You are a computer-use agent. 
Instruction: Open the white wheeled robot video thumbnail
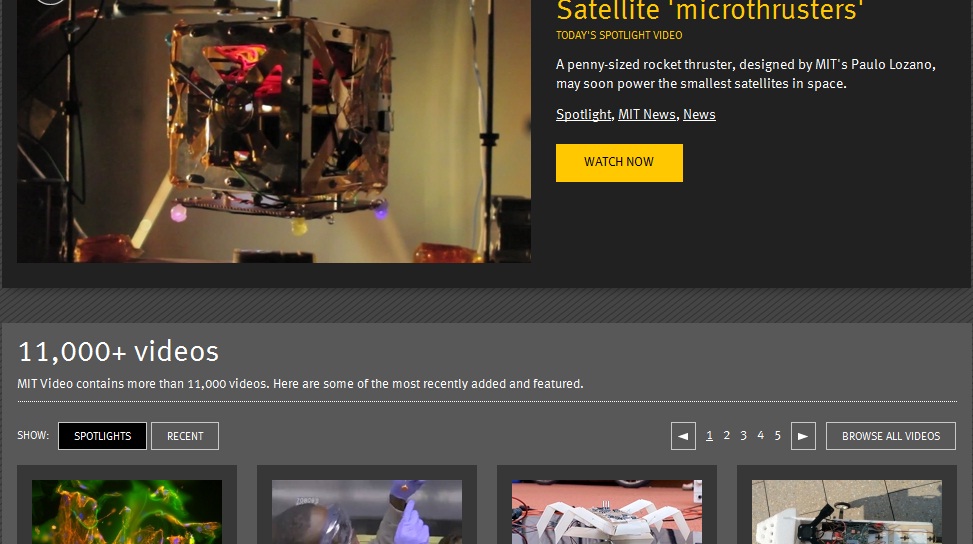pyautogui.click(x=846, y=512)
